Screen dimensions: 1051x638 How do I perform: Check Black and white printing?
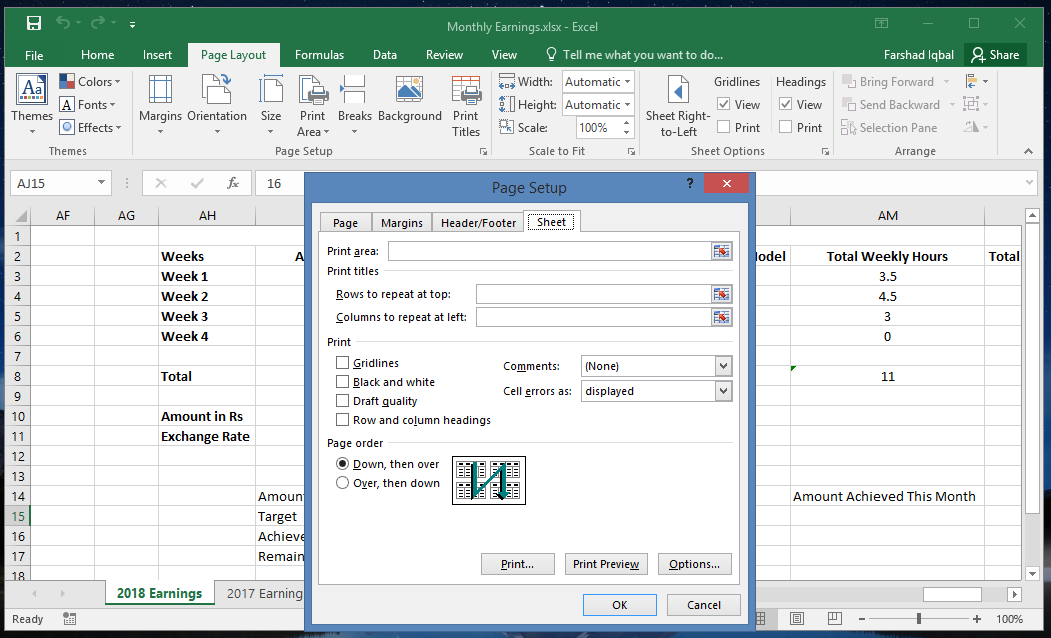(341, 381)
